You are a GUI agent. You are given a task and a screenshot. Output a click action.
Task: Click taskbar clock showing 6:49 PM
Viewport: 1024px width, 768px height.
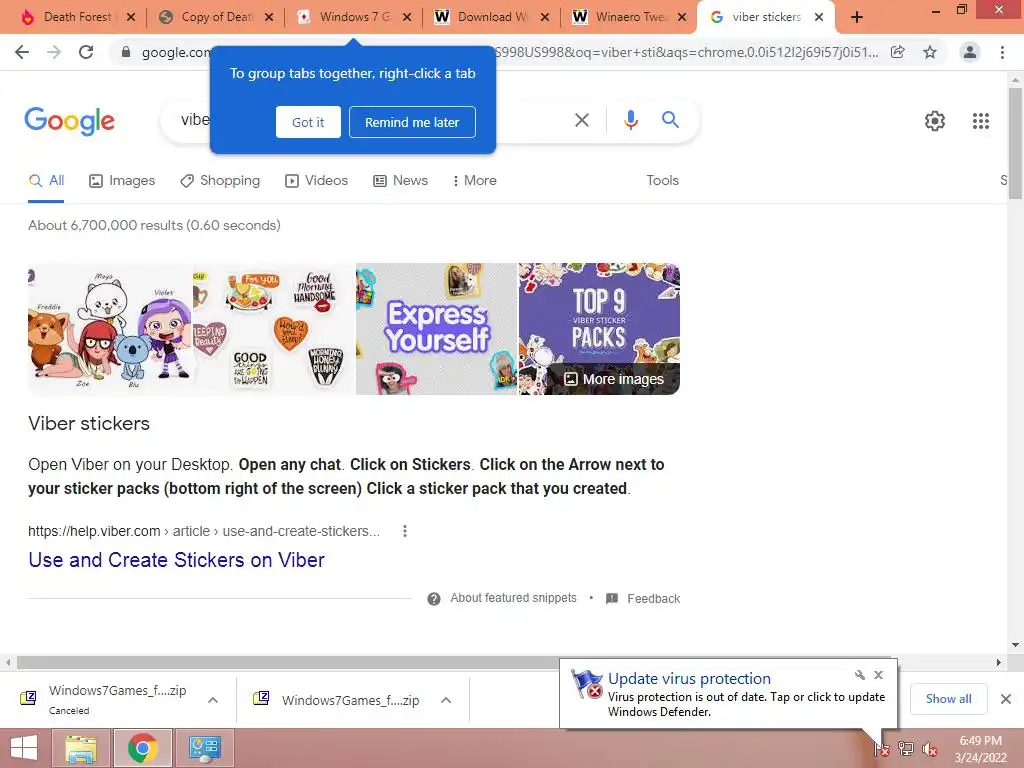coord(980,749)
